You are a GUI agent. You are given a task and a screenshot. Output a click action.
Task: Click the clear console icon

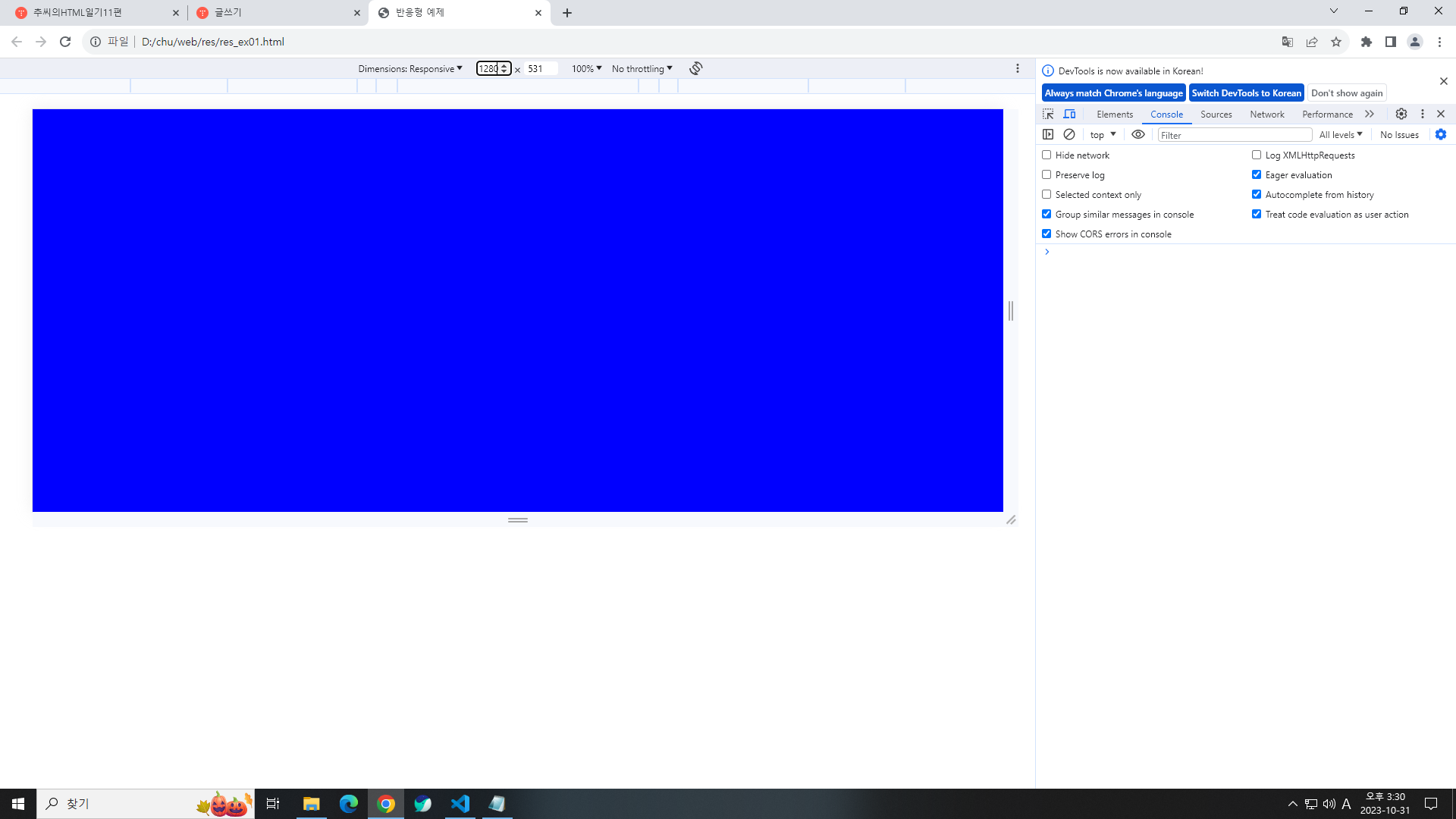[x=1069, y=134]
